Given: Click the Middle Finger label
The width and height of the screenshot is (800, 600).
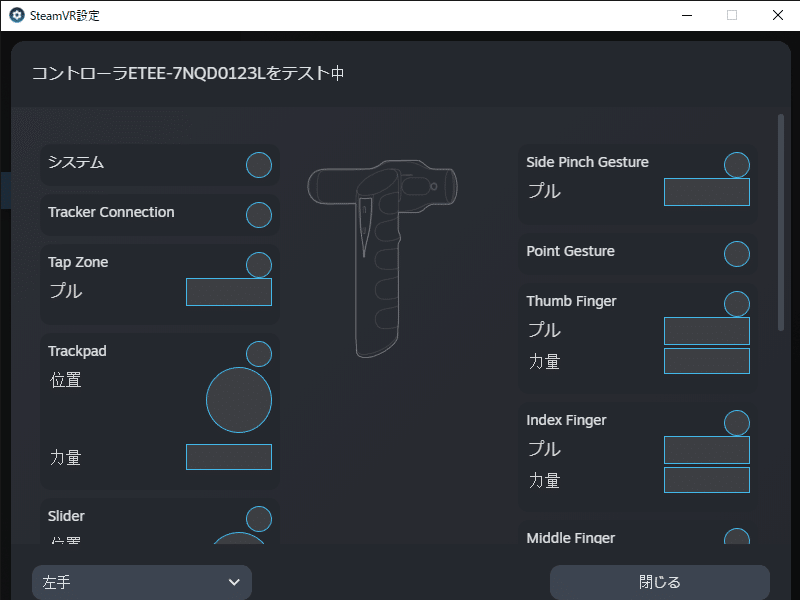Looking at the screenshot, I should click(x=570, y=538).
